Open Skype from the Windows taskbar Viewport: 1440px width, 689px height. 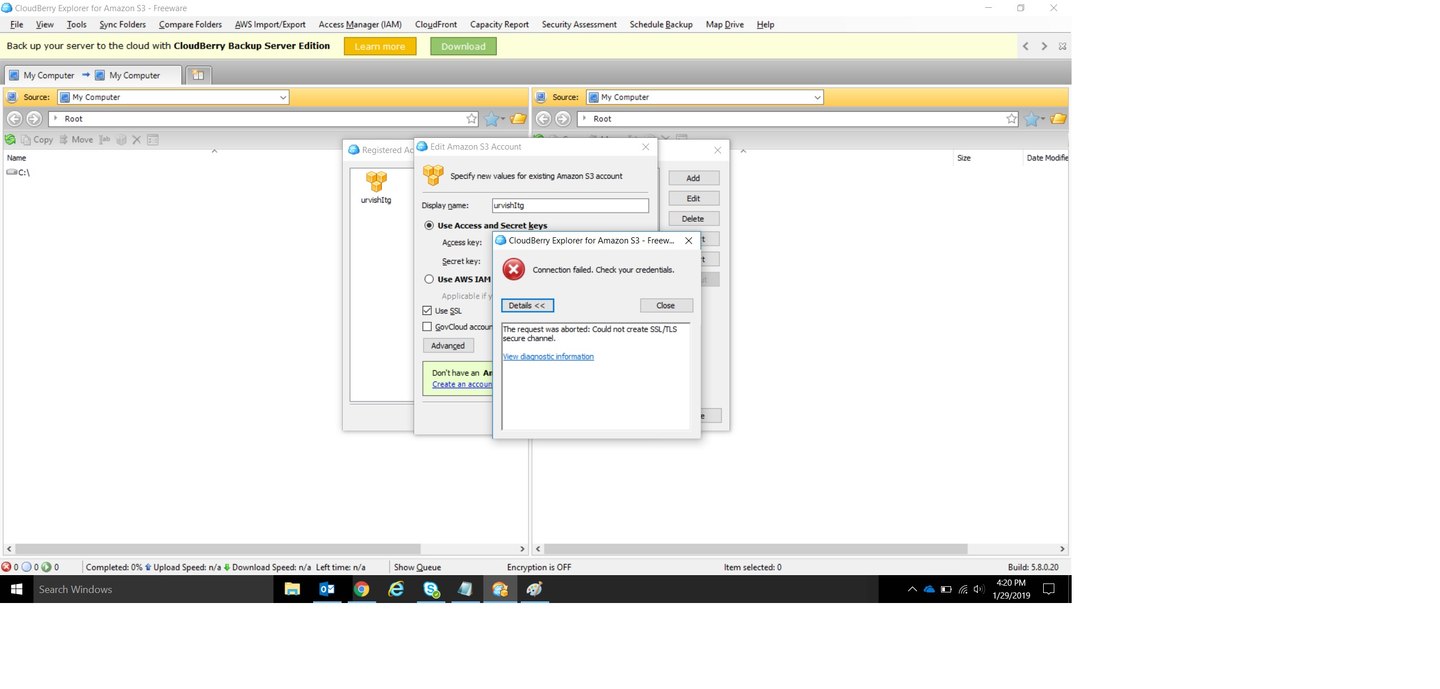[x=431, y=590]
